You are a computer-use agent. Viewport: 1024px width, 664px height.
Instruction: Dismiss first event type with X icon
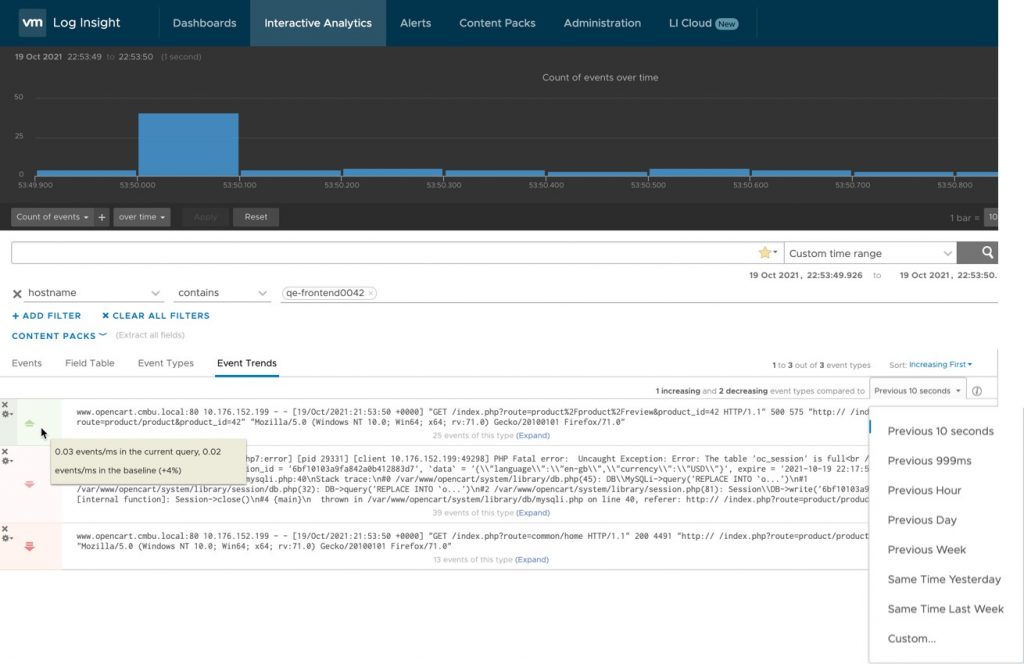click(5, 405)
